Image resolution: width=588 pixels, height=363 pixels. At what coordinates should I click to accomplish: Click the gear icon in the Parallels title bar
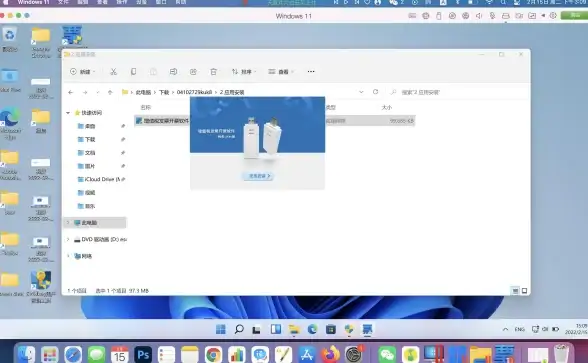553,16
